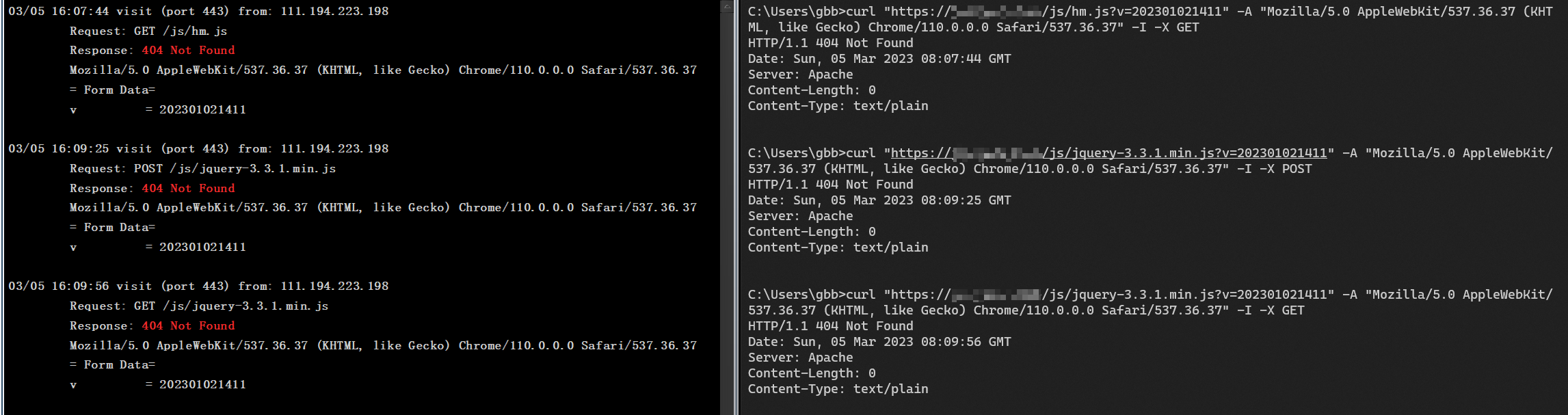Click the last Content-Type: text/plain line
The height and width of the screenshot is (415, 1568).
838,389
